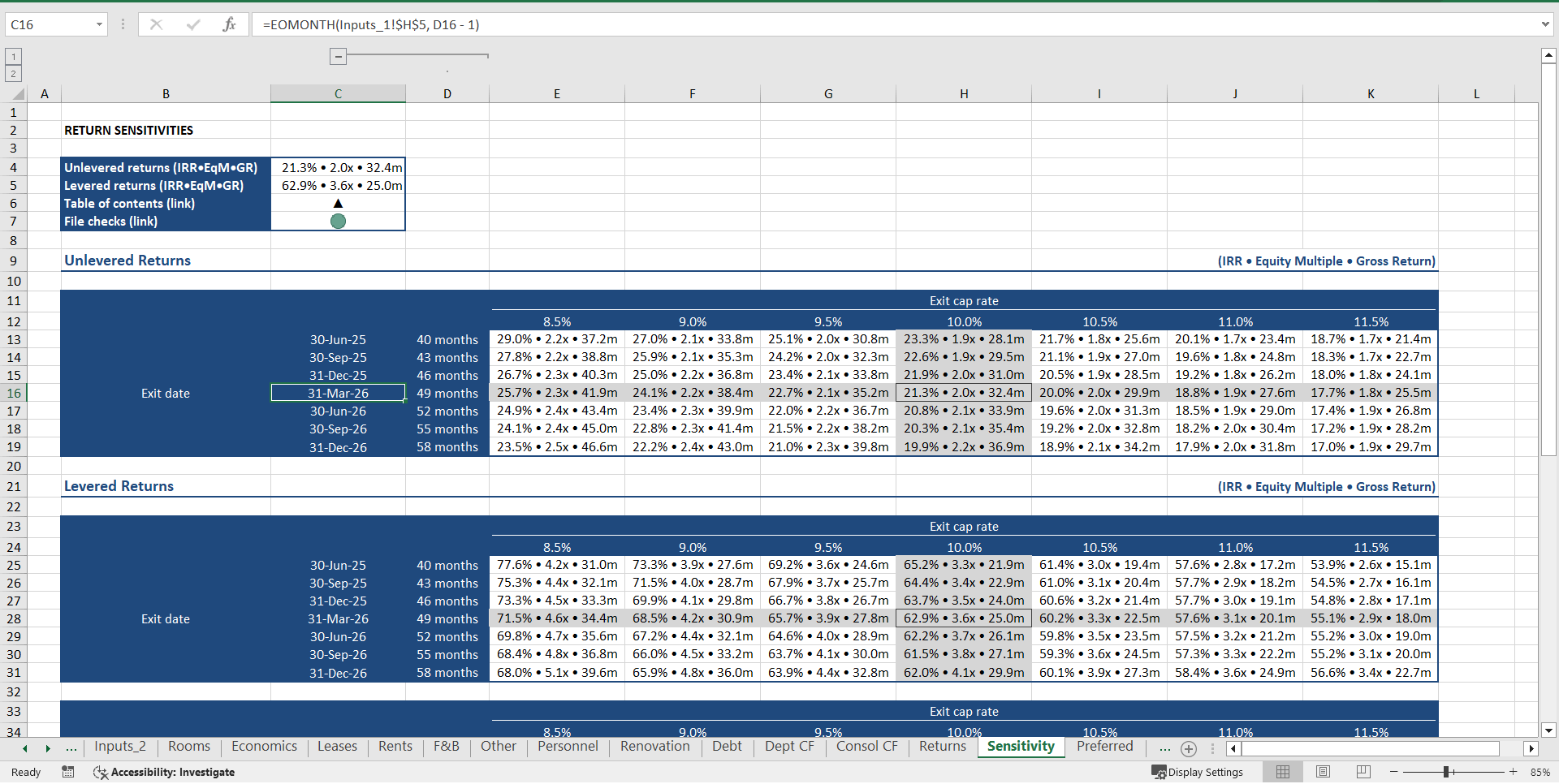The height and width of the screenshot is (784, 1559).
Task: Open the Personnel sheet tab
Action: coord(568,747)
